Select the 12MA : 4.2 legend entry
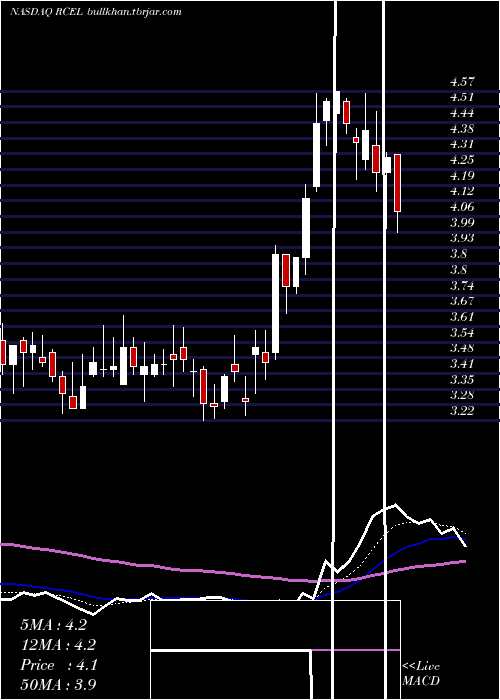 (58, 645)
